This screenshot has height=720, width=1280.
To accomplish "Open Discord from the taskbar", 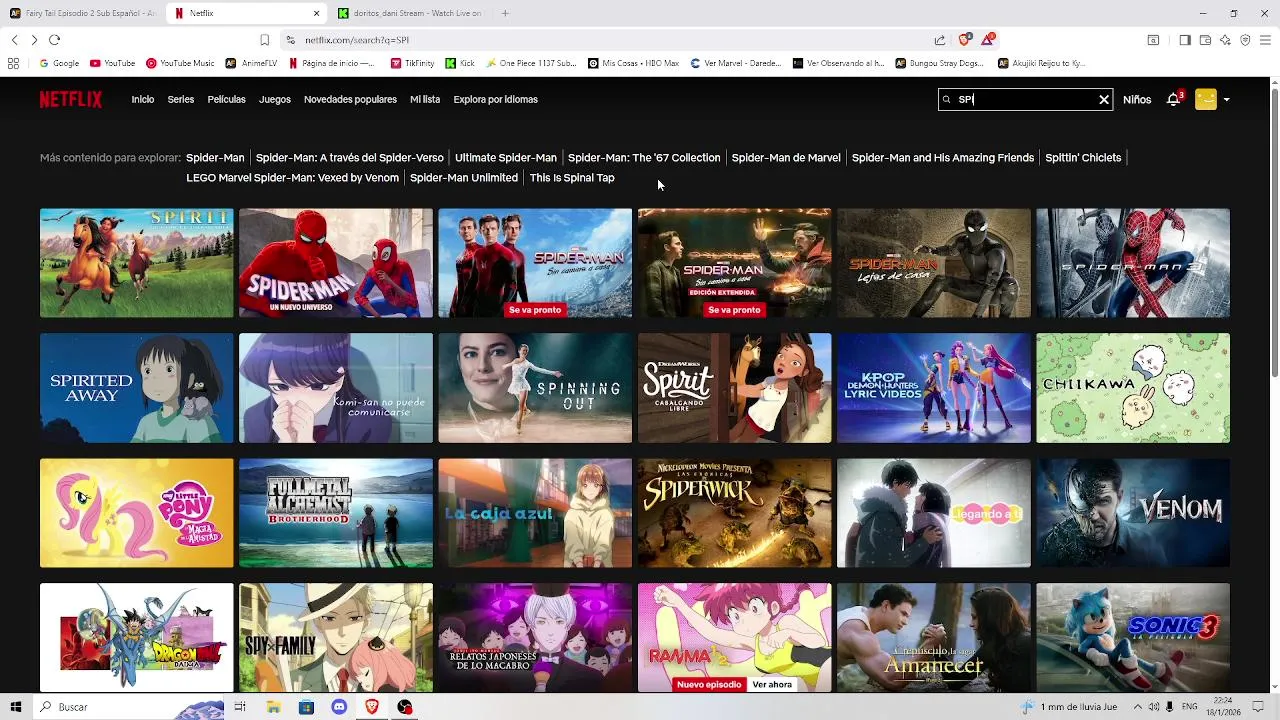I will pyautogui.click(x=339, y=707).
